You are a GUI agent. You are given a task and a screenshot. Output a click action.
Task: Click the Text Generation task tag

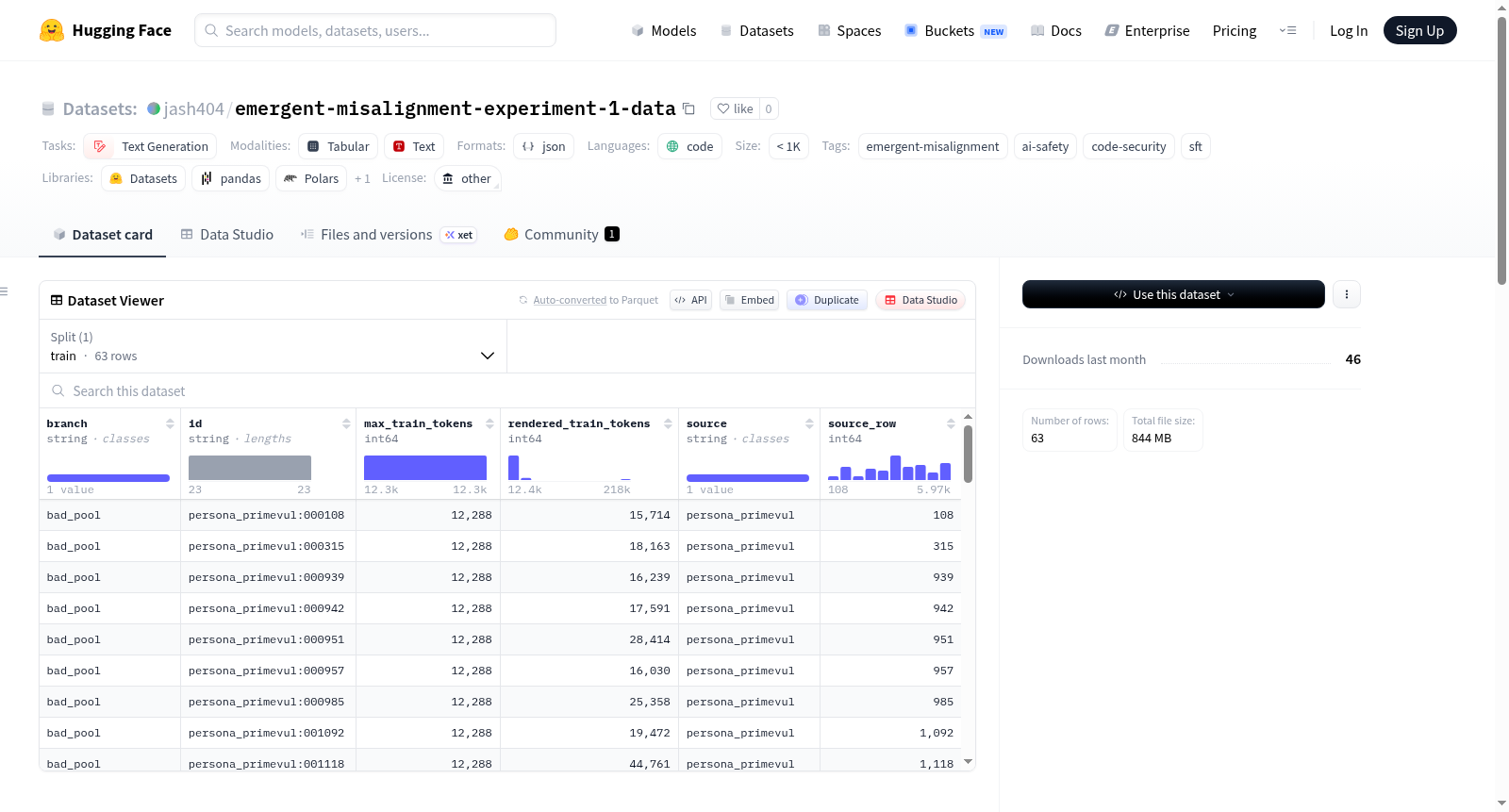click(150, 146)
